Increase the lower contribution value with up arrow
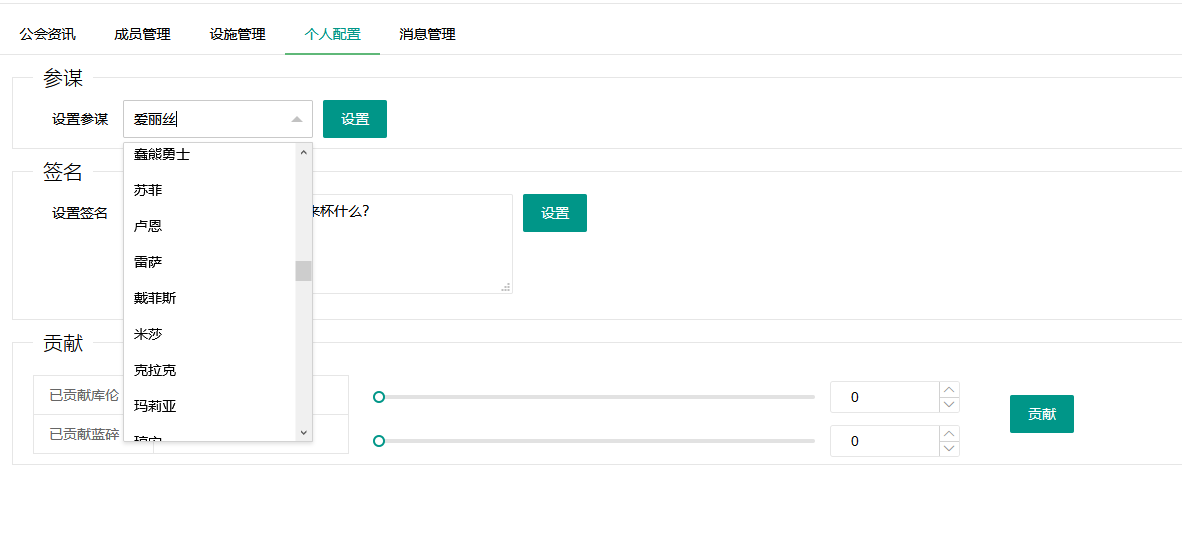 (x=949, y=433)
